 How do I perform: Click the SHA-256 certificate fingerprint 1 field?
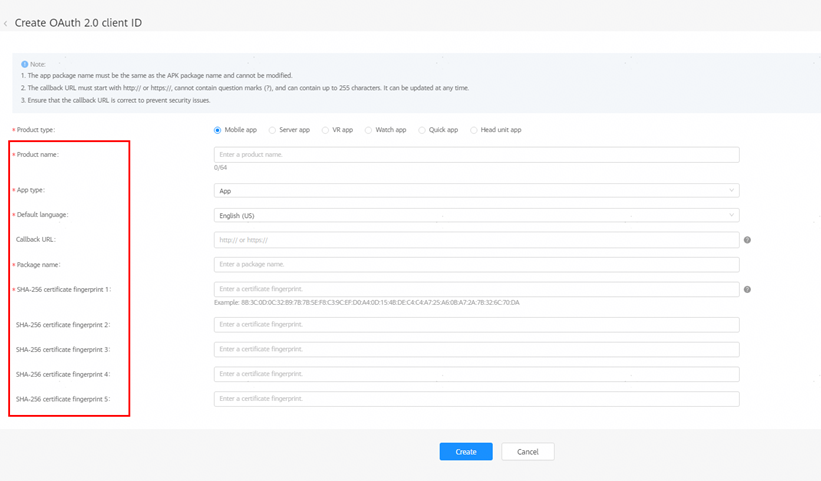coord(476,289)
